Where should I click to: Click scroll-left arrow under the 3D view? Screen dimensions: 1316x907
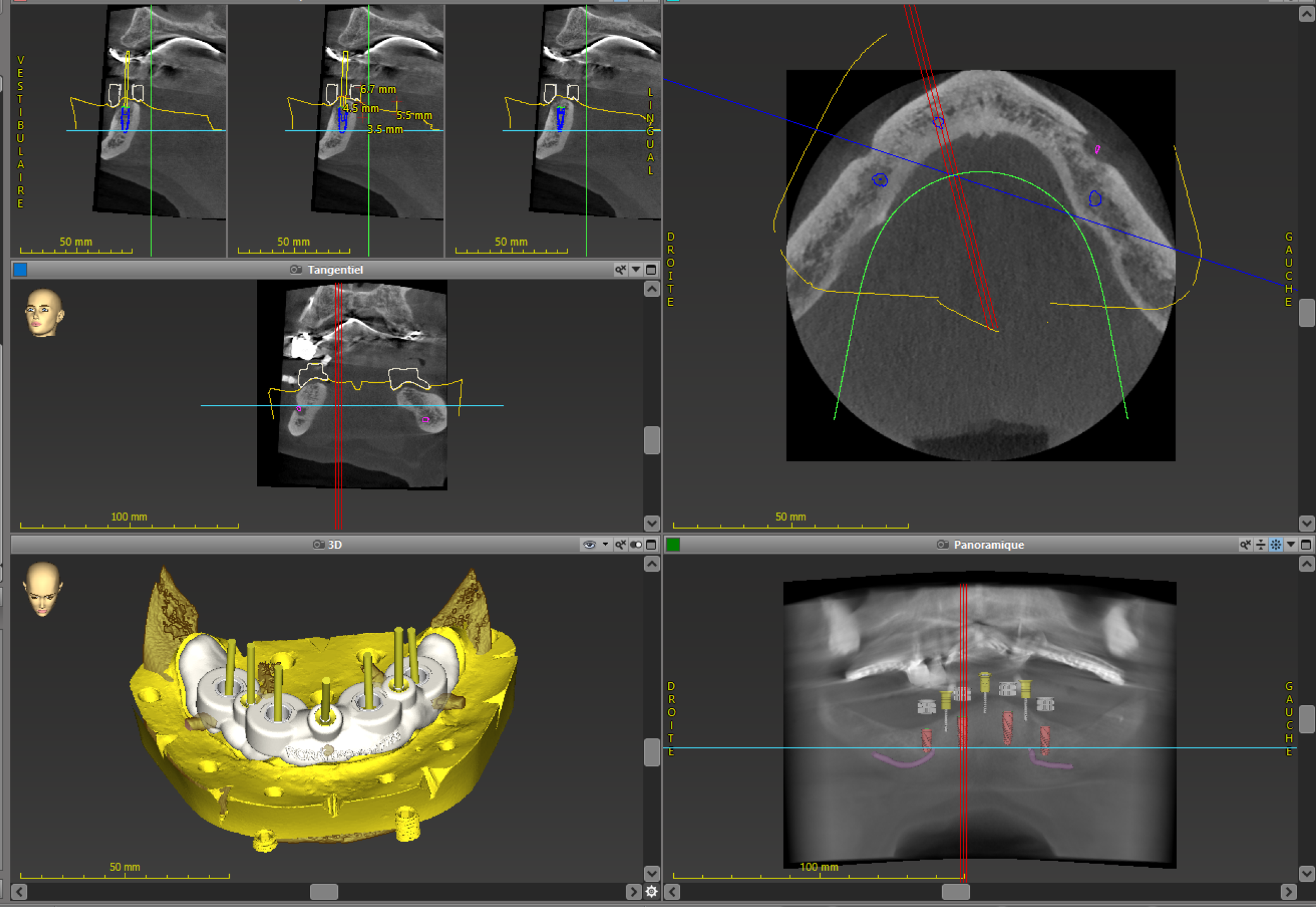coord(20,891)
